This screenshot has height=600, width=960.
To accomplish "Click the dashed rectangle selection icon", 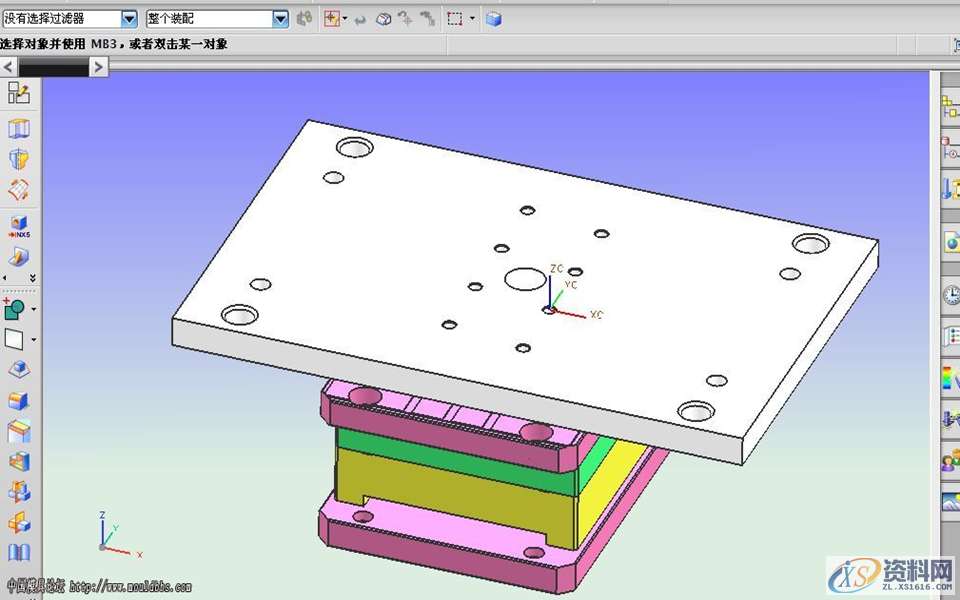I will (x=455, y=19).
